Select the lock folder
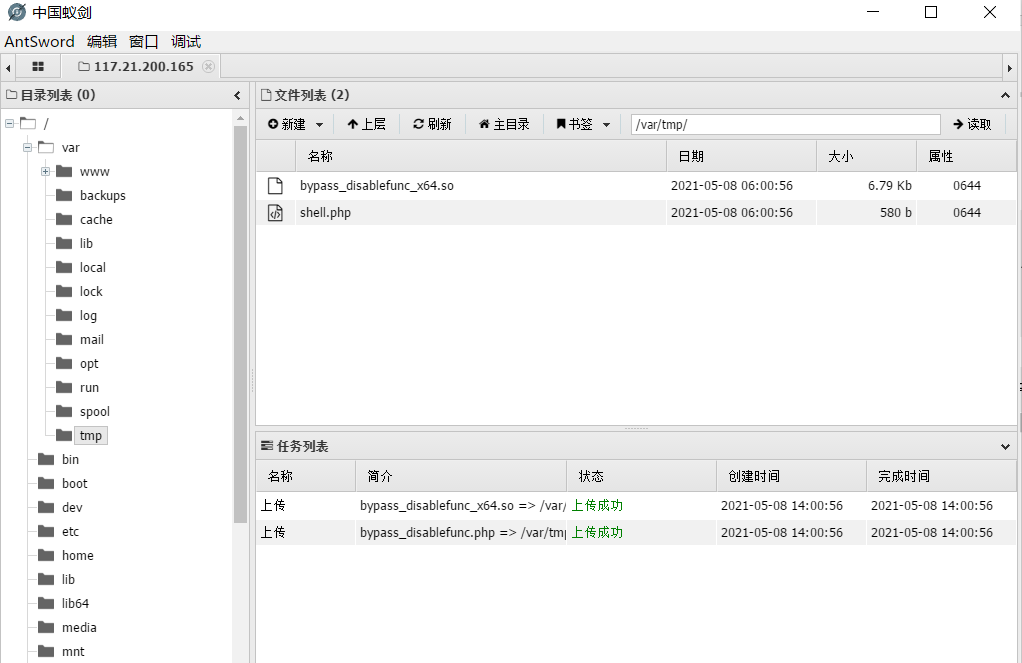The height and width of the screenshot is (663, 1022). click(x=91, y=291)
